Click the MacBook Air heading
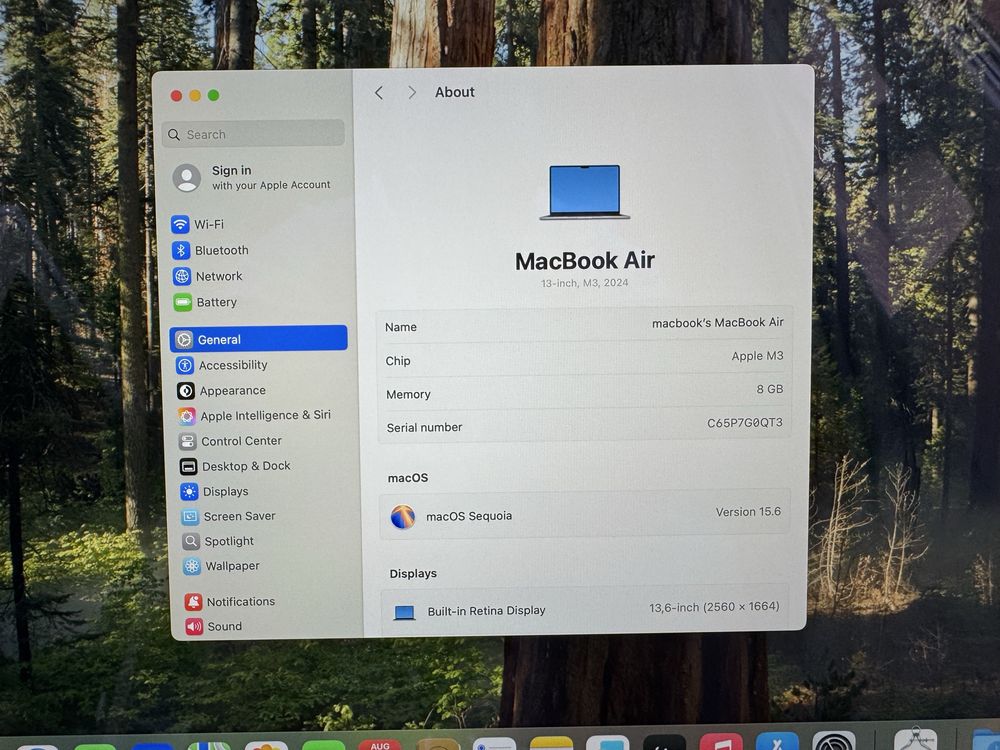The height and width of the screenshot is (750, 1000). [x=585, y=260]
